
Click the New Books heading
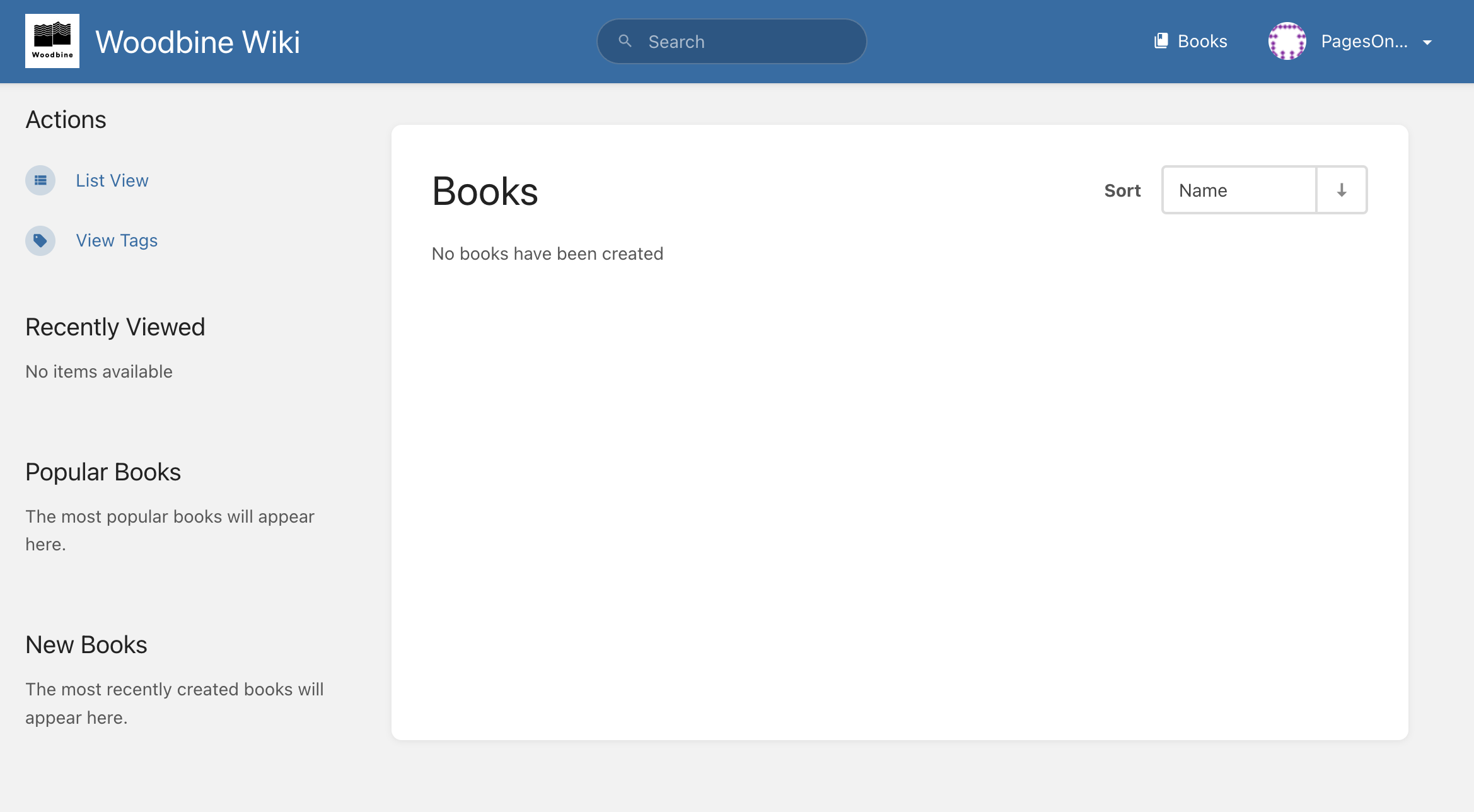[86, 644]
